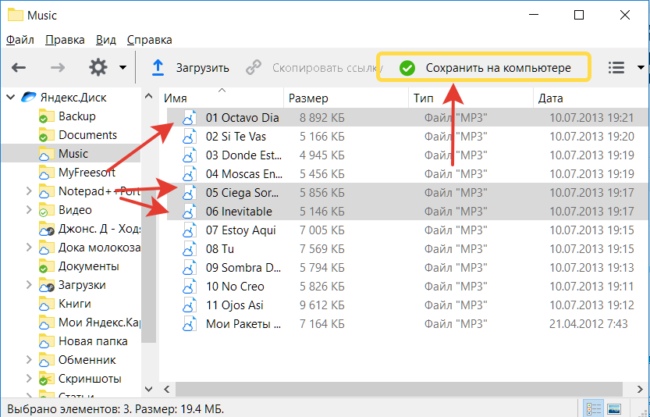Viewport: 650px width, 417px height.
Task: Select file 09 Sombra D...
Action: tap(243, 268)
